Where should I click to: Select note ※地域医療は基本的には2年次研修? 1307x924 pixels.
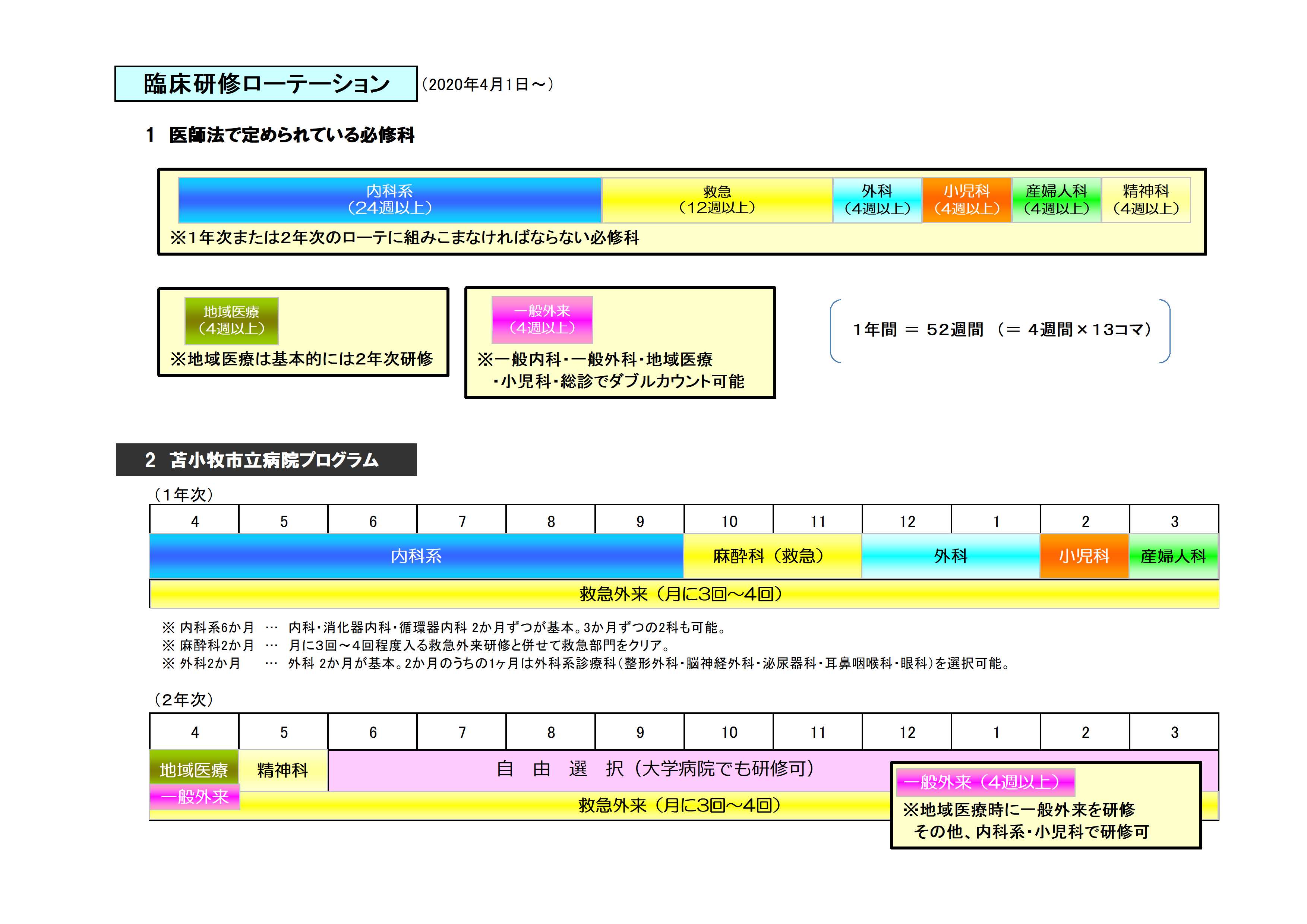(x=302, y=358)
